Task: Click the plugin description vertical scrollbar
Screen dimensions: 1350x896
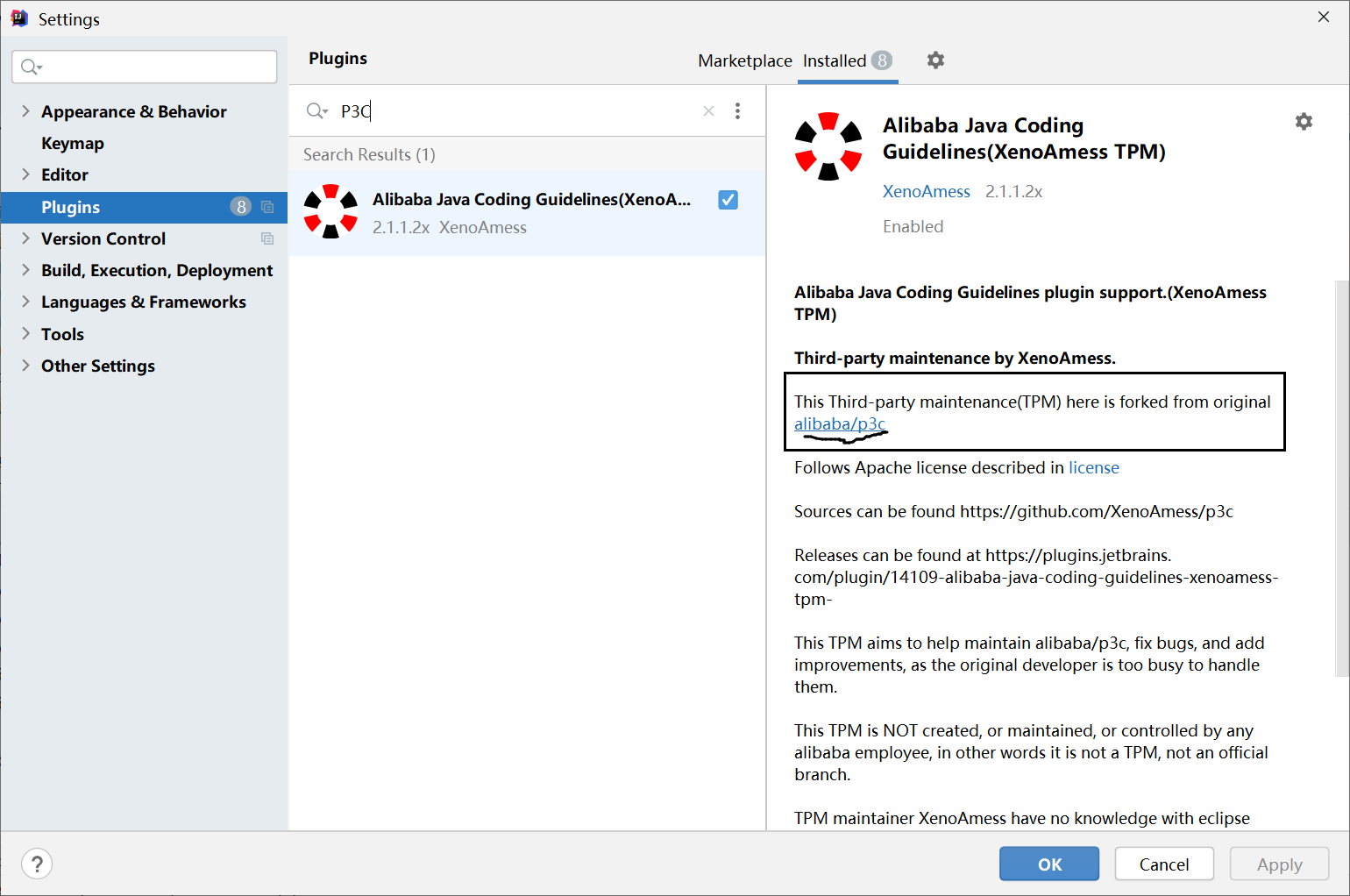Action: [x=1341, y=478]
